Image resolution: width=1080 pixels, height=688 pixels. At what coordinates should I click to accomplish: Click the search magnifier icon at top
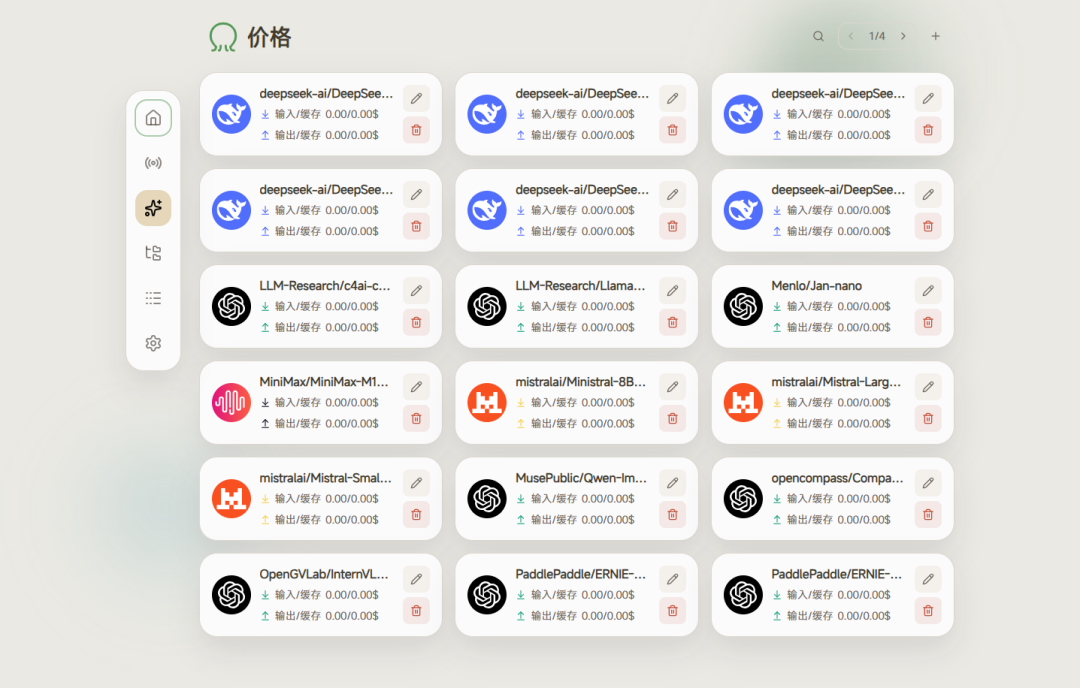pos(819,36)
